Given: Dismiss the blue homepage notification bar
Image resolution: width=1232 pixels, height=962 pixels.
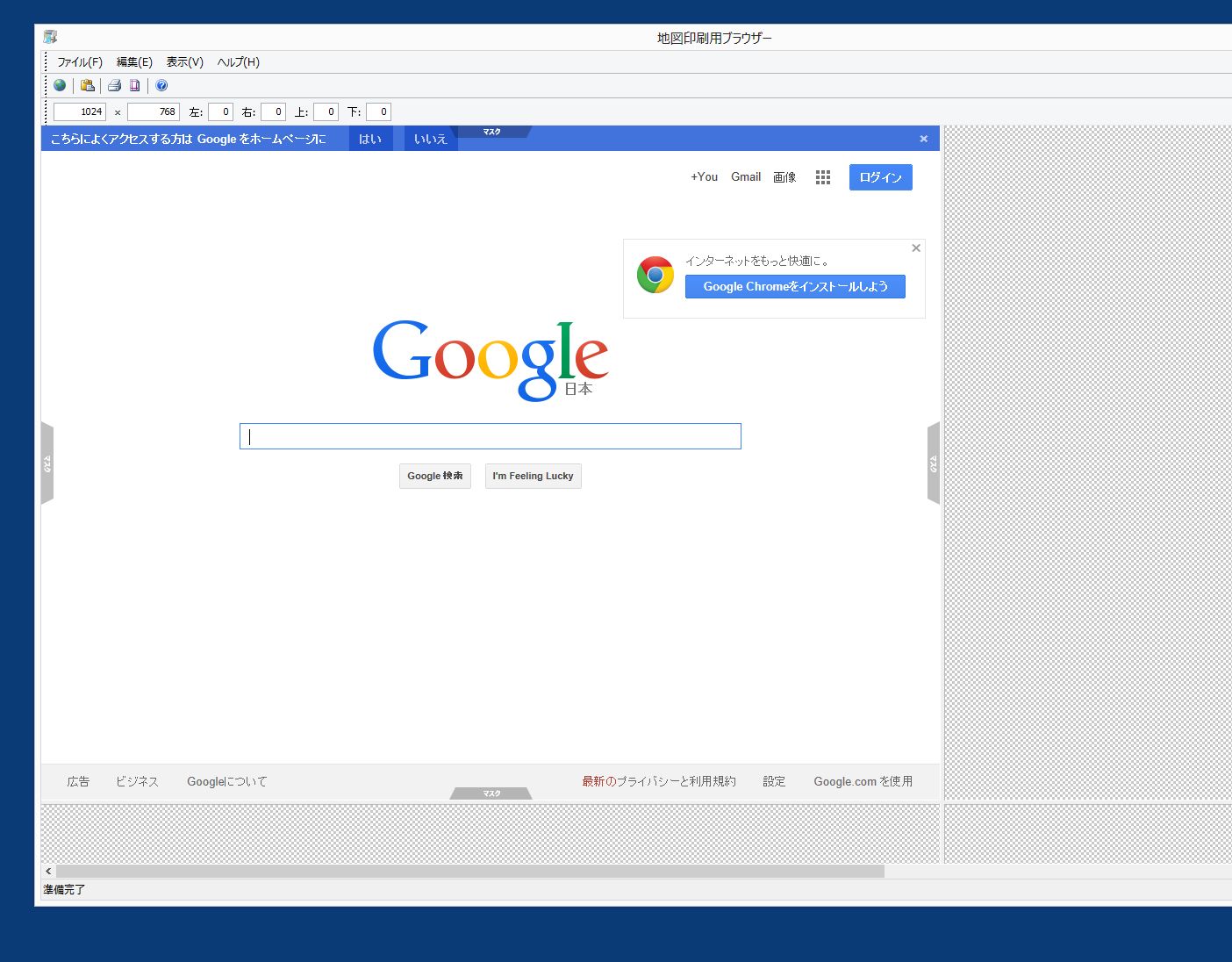Looking at the screenshot, I should point(923,139).
